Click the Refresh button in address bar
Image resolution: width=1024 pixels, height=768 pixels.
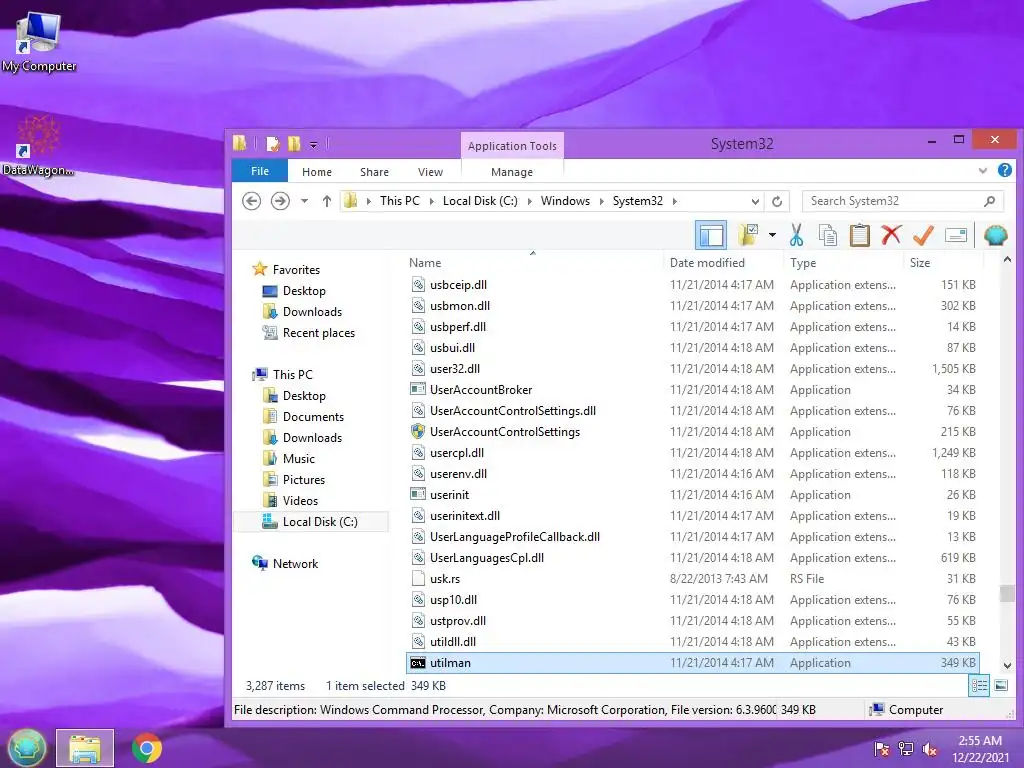coord(777,201)
